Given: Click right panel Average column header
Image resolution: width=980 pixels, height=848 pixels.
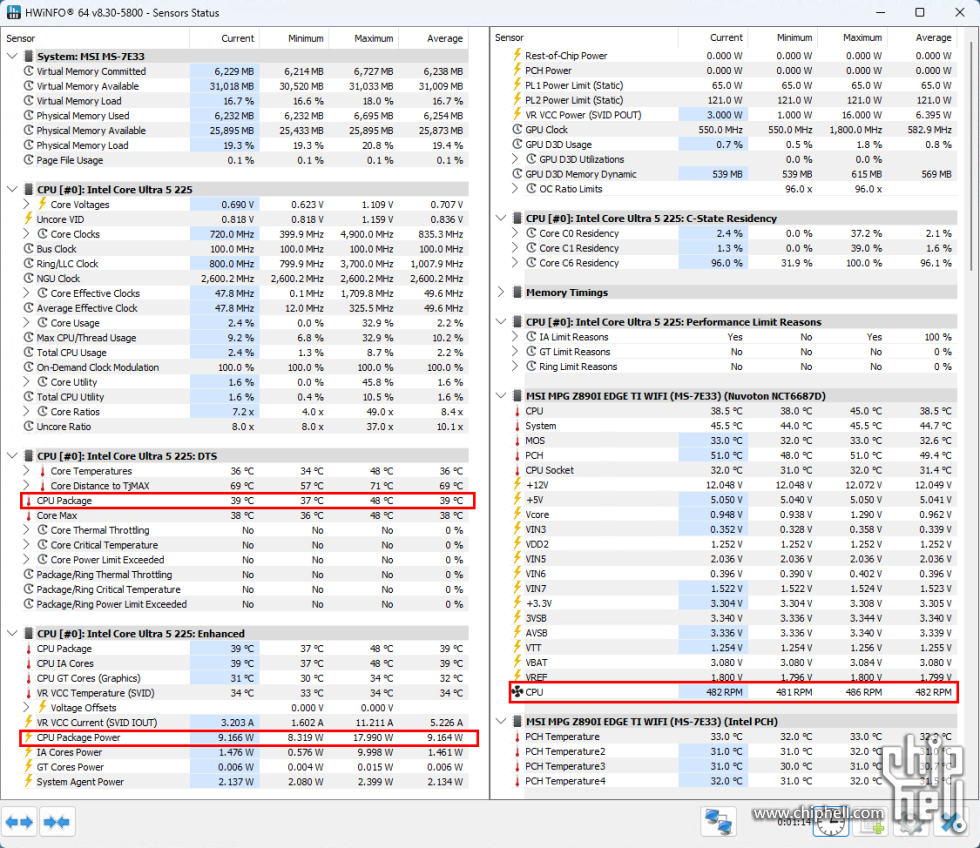Looking at the screenshot, I should click(922, 37).
